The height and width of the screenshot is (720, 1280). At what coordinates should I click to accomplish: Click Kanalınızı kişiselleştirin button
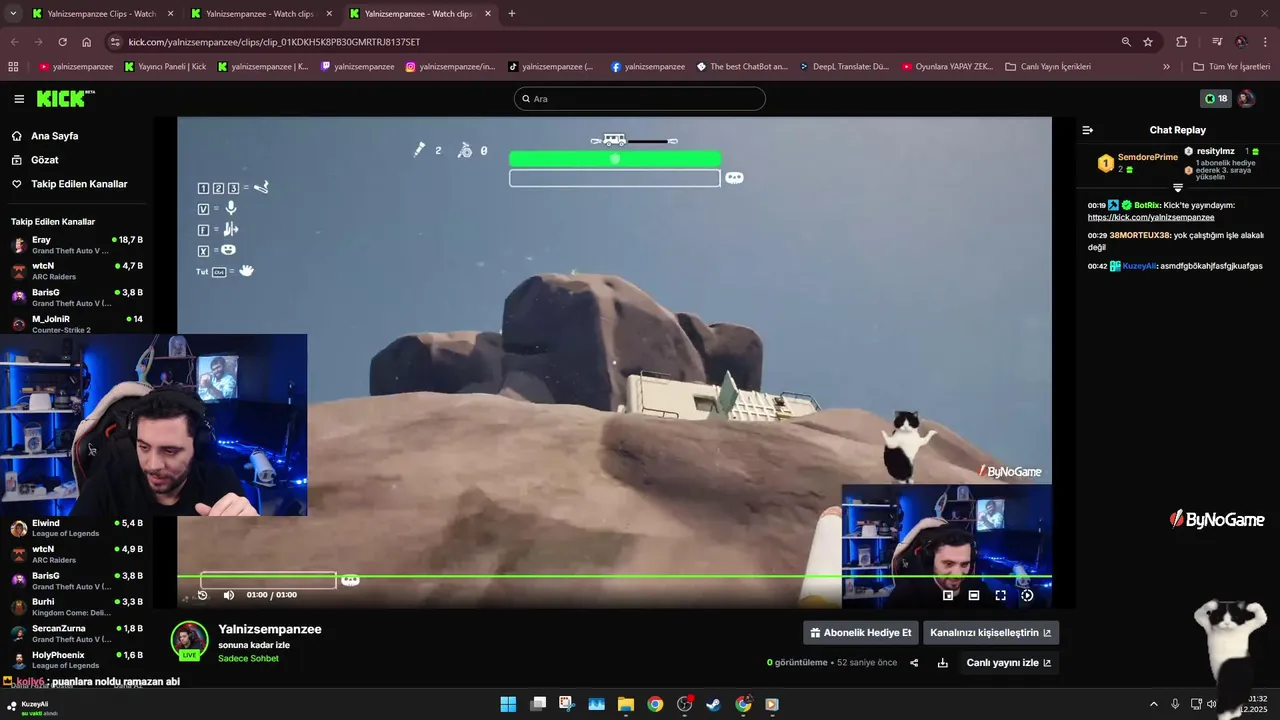[991, 633]
